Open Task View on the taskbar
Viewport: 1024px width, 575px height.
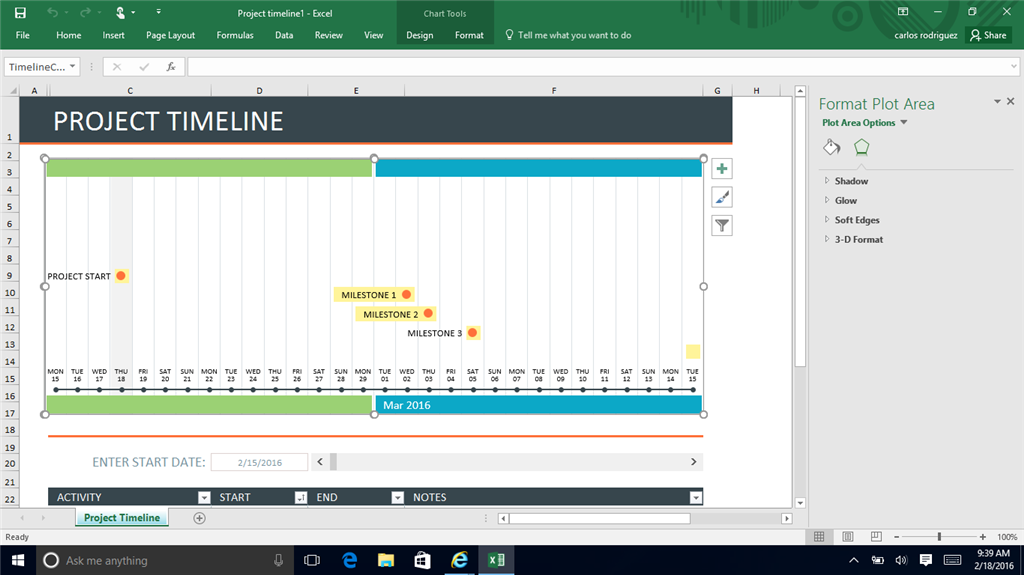(x=312, y=560)
